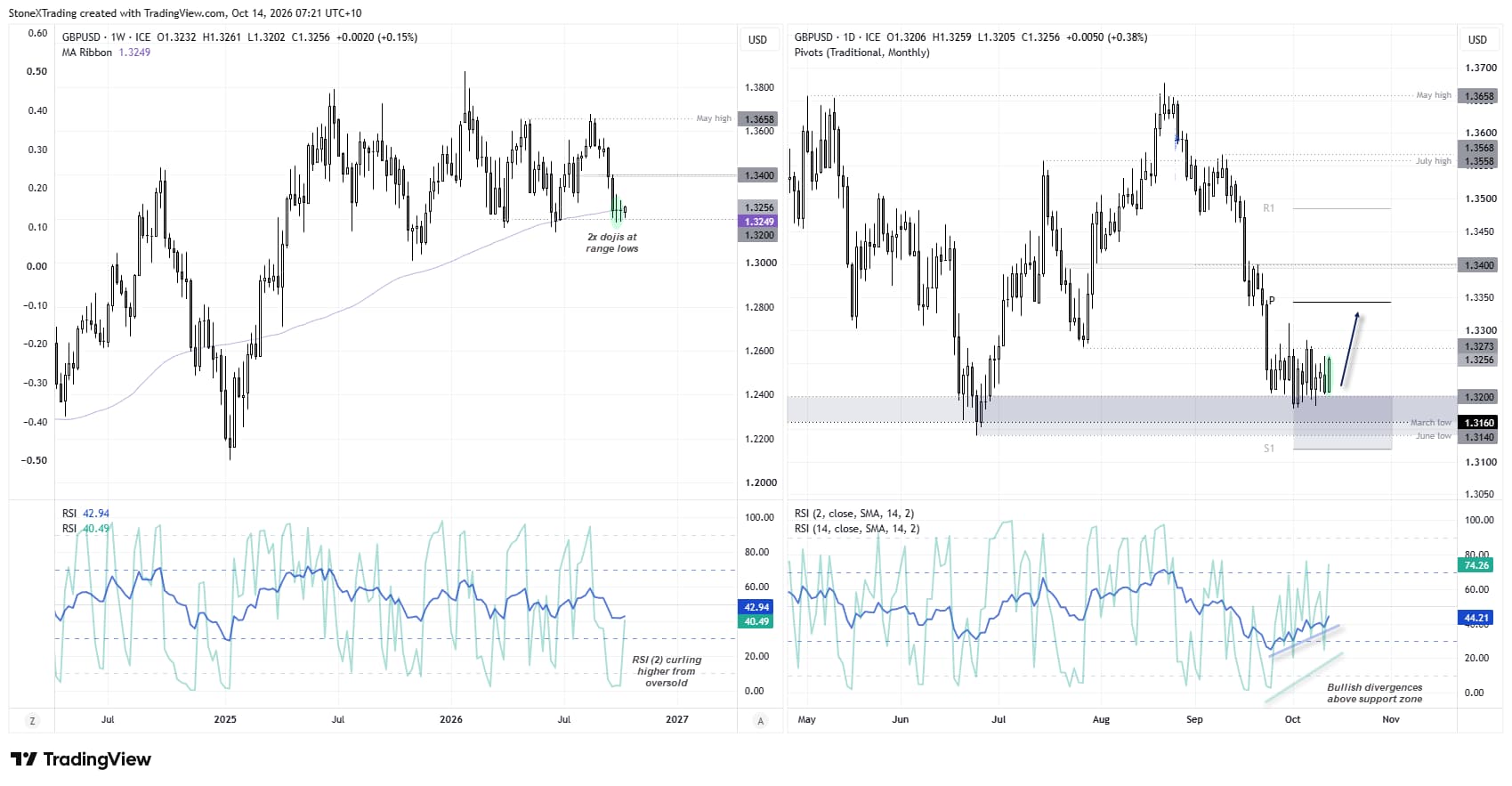Click the 74.26 RSI value label
1512x786 pixels.
(1476, 565)
